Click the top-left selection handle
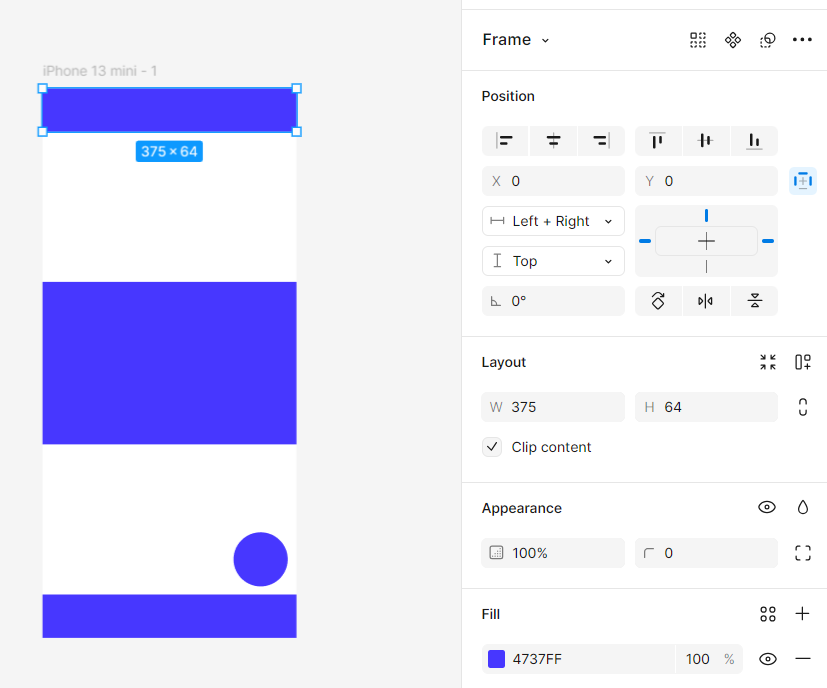827x688 pixels. [43, 88]
